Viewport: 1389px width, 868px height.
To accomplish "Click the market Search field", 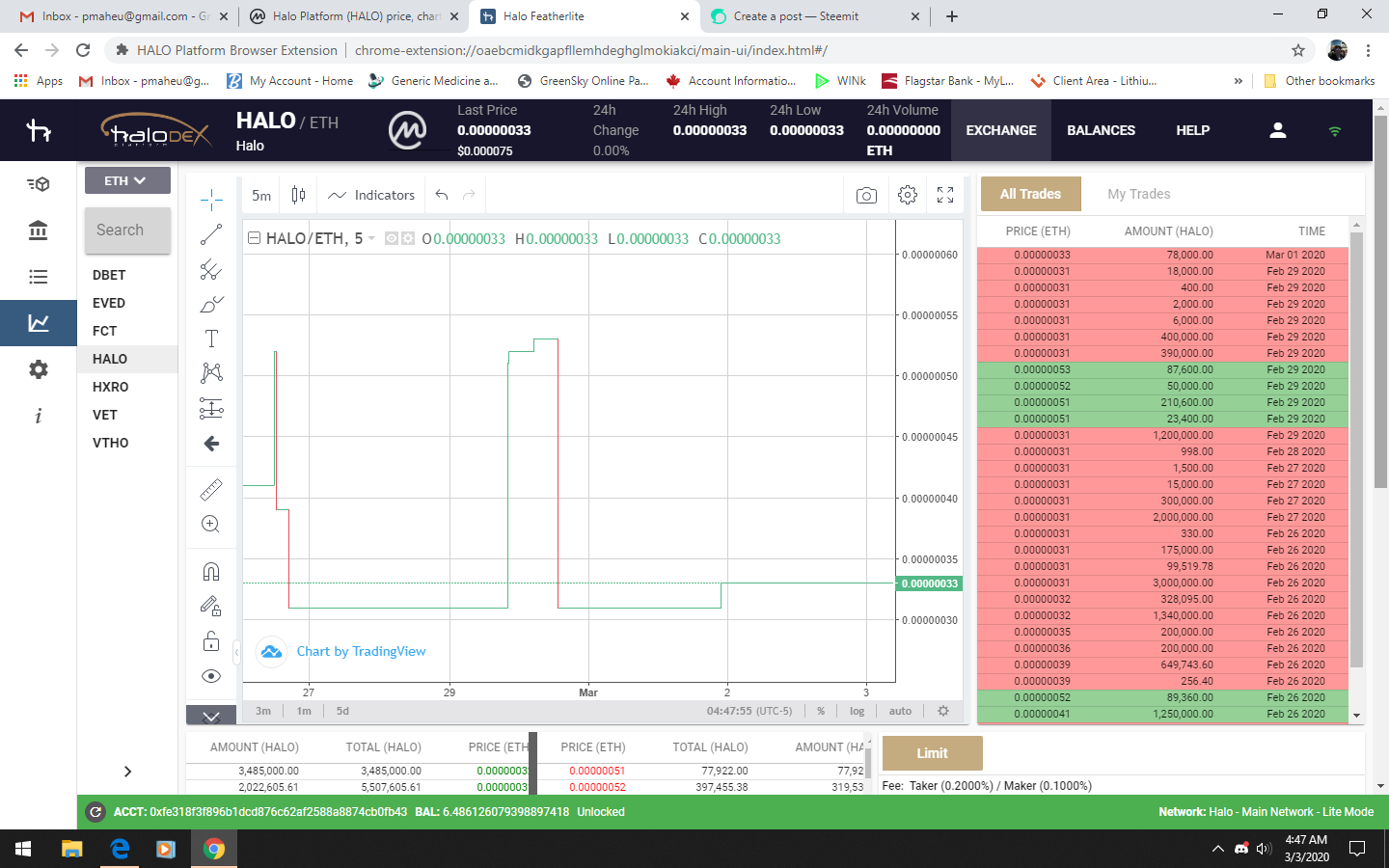I will [127, 231].
